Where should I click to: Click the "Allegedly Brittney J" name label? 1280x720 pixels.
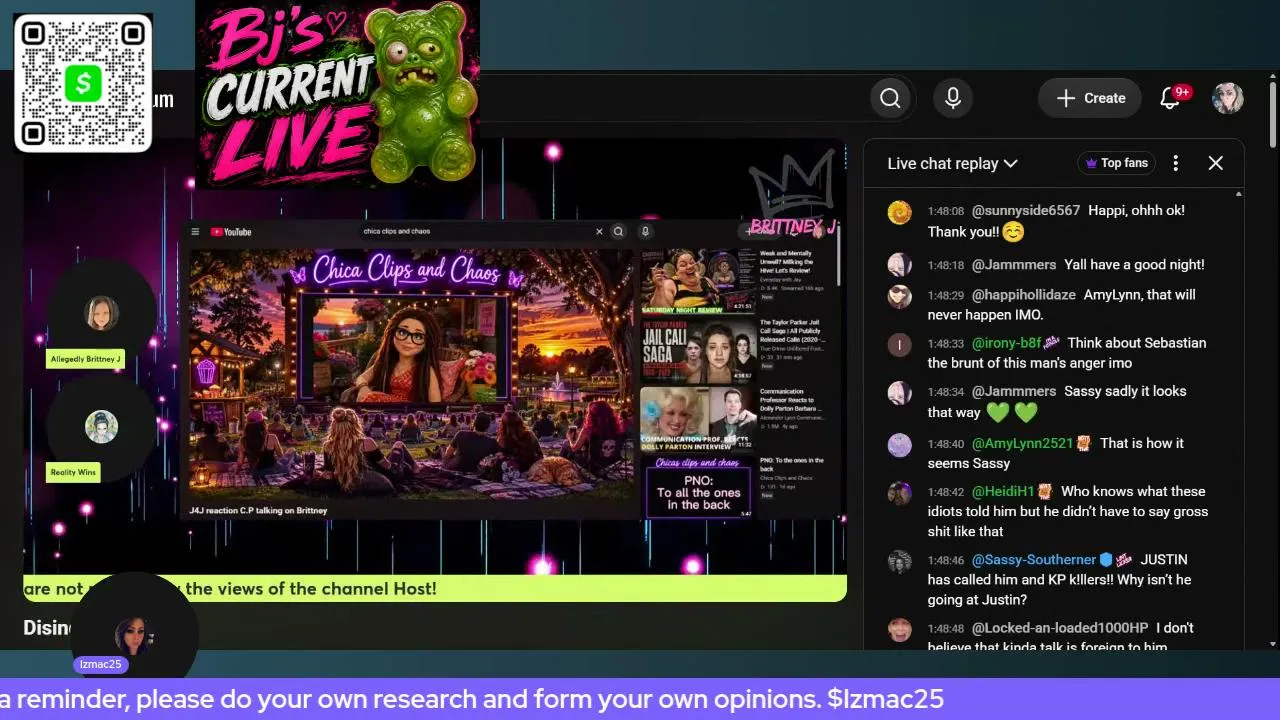85,359
